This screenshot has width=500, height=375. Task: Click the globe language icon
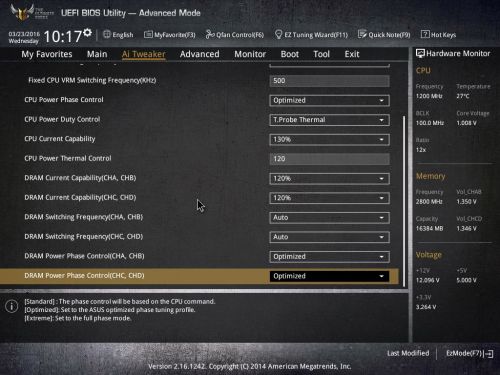coord(107,34)
